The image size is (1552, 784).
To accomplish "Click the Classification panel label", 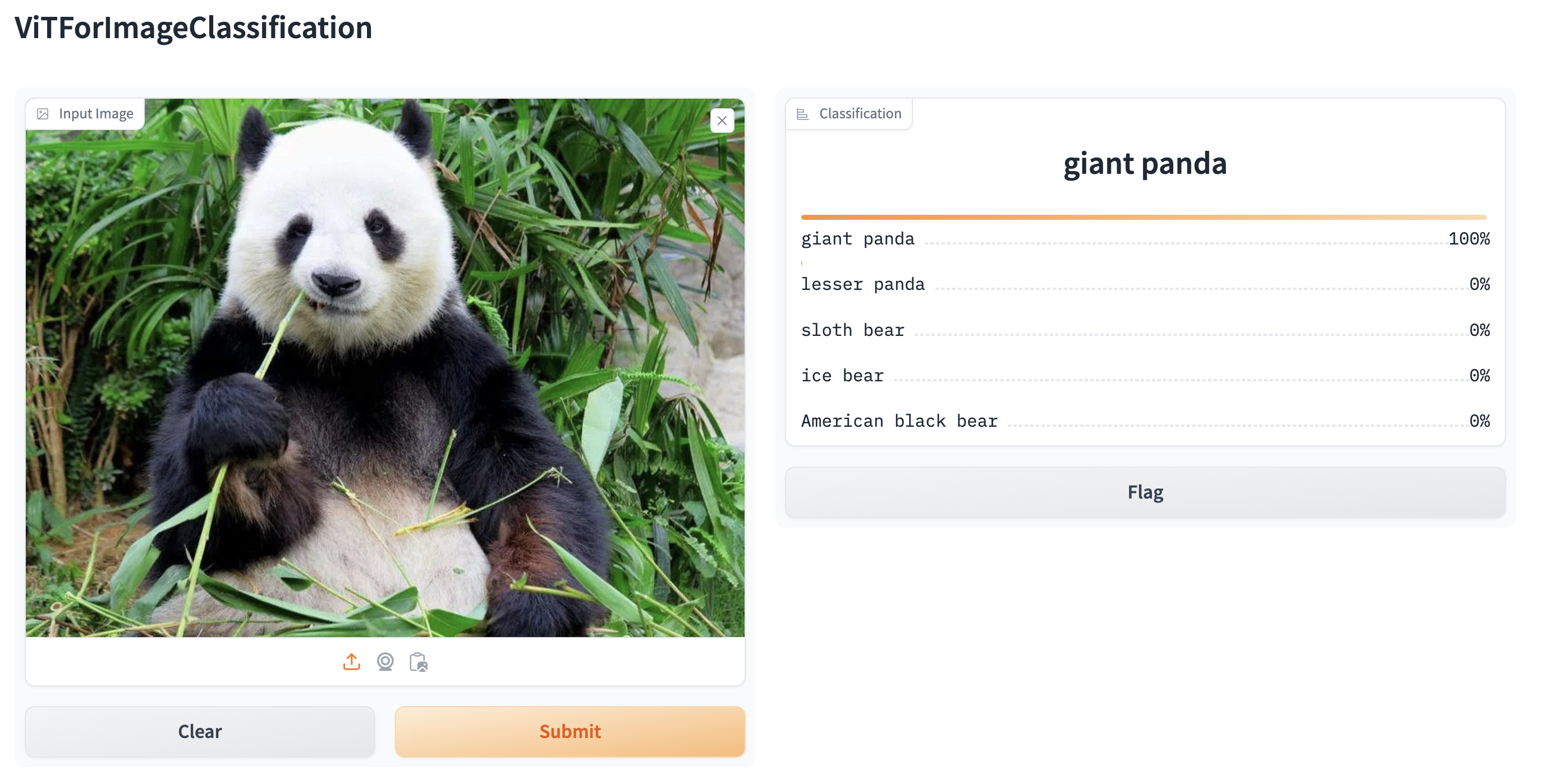I will click(860, 113).
